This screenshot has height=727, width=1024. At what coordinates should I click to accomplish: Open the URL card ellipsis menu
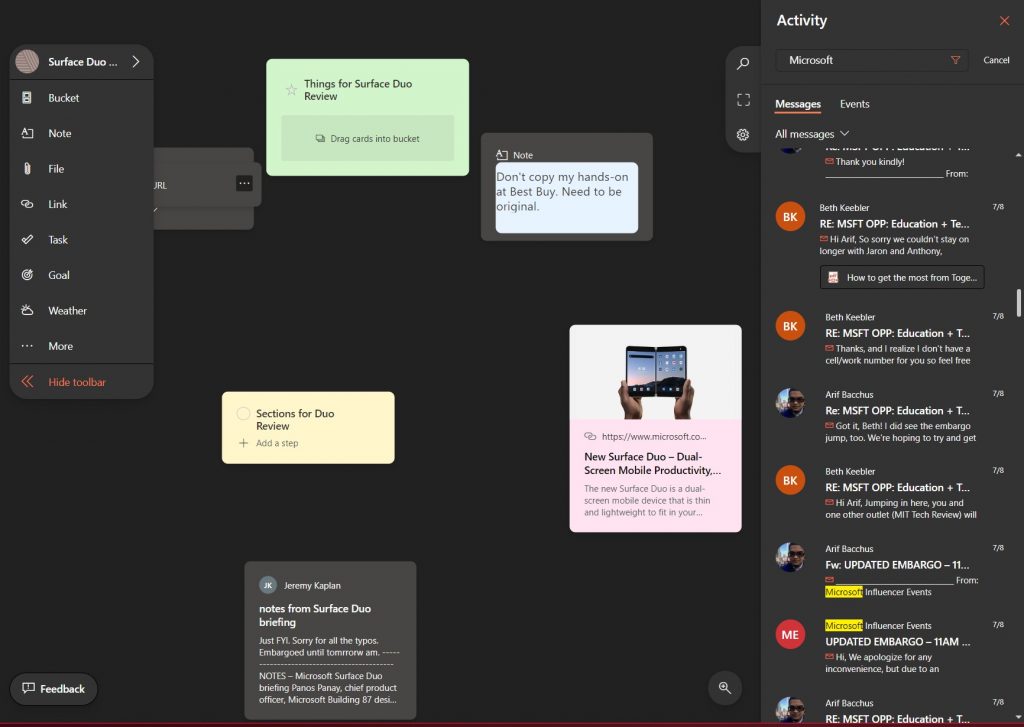point(244,184)
